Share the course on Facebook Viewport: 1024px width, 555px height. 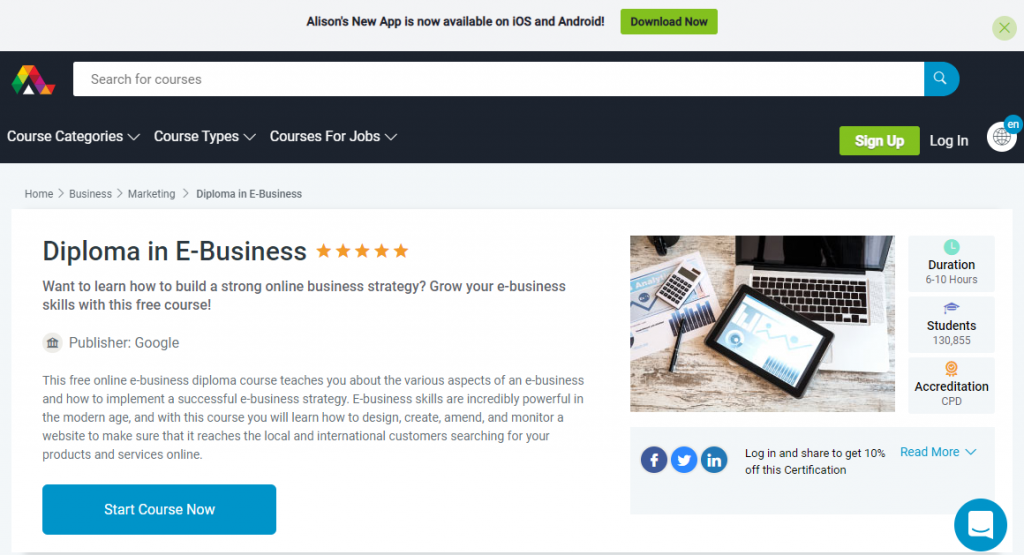click(654, 460)
